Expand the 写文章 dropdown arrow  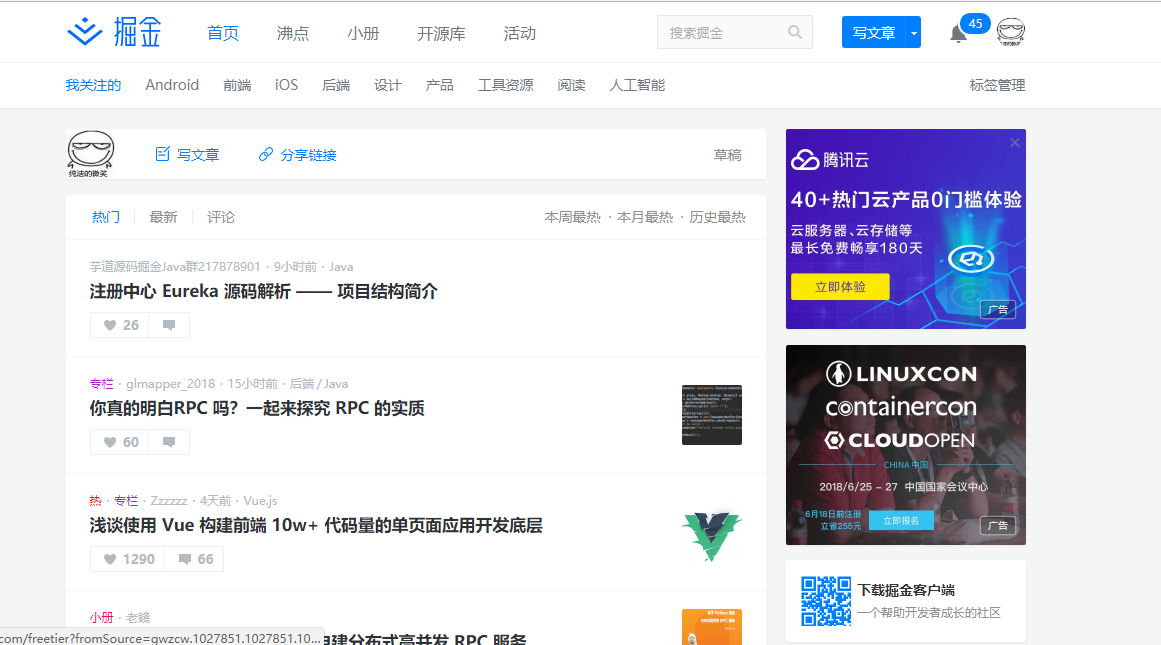[x=914, y=33]
